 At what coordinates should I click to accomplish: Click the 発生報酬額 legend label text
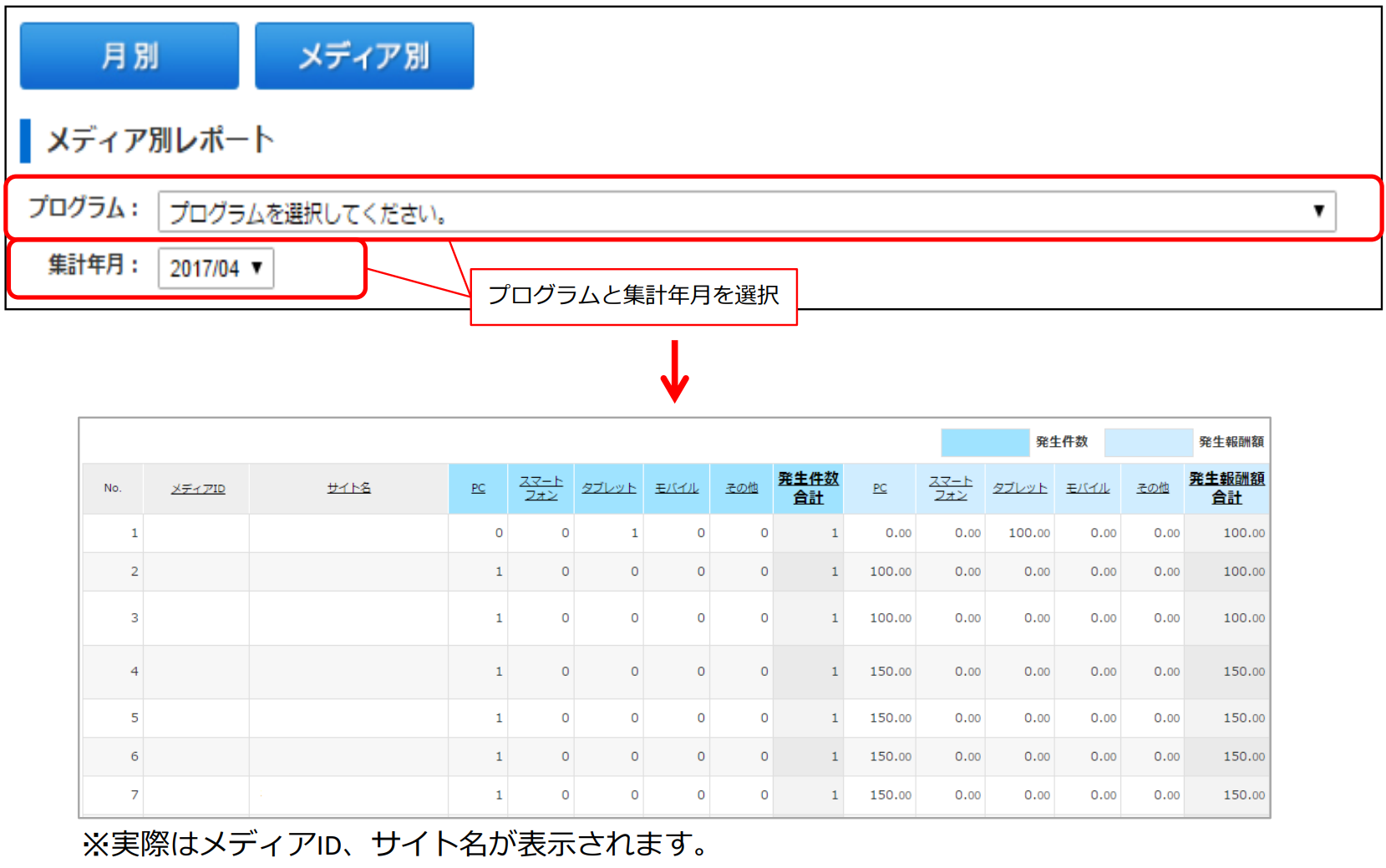pos(1231,442)
